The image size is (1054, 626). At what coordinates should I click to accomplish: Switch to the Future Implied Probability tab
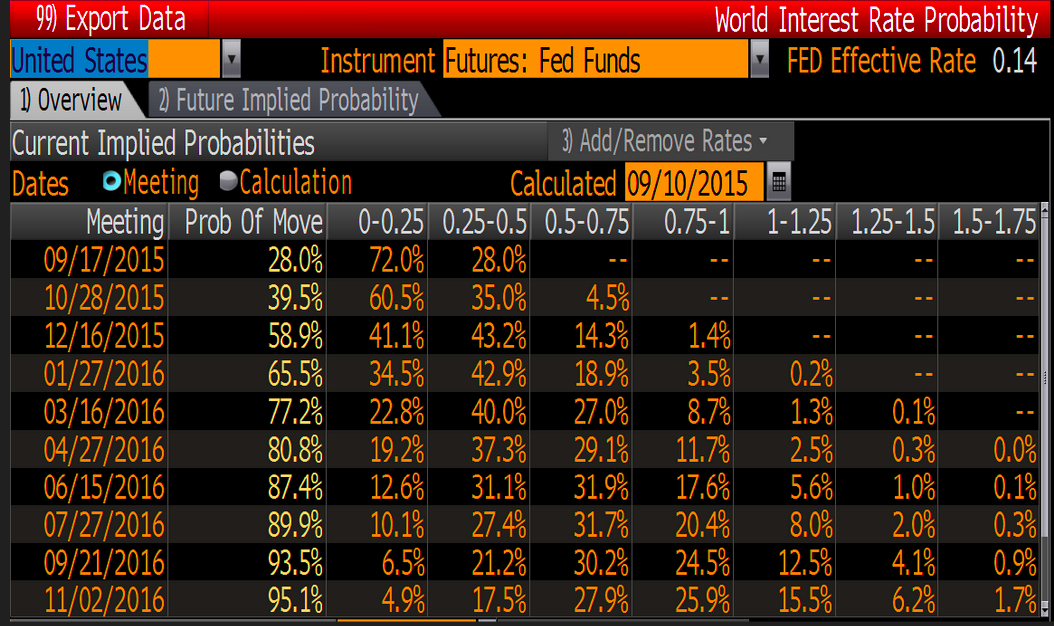289,100
